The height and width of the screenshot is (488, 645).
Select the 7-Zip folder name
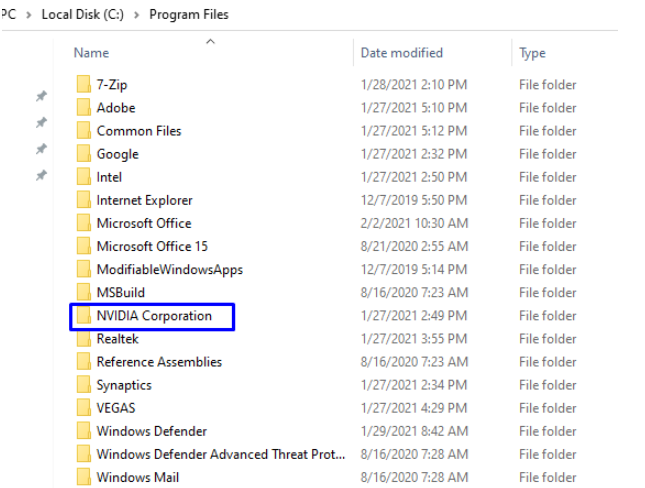(112, 85)
